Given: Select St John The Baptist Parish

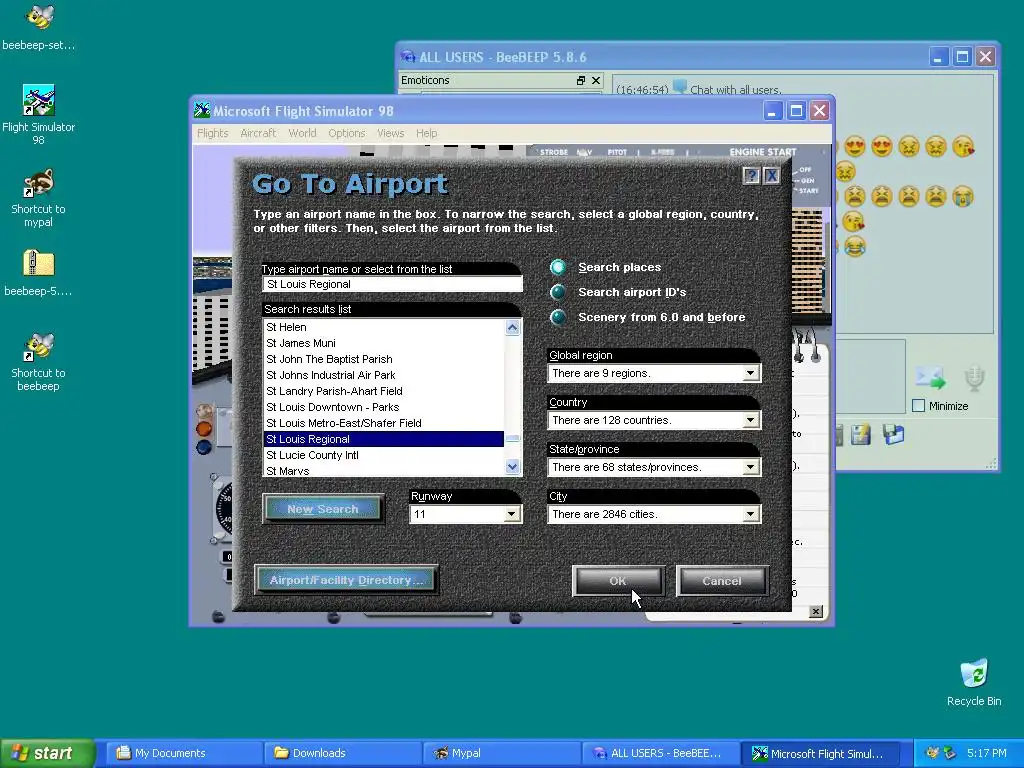Looking at the screenshot, I should [x=383, y=359].
